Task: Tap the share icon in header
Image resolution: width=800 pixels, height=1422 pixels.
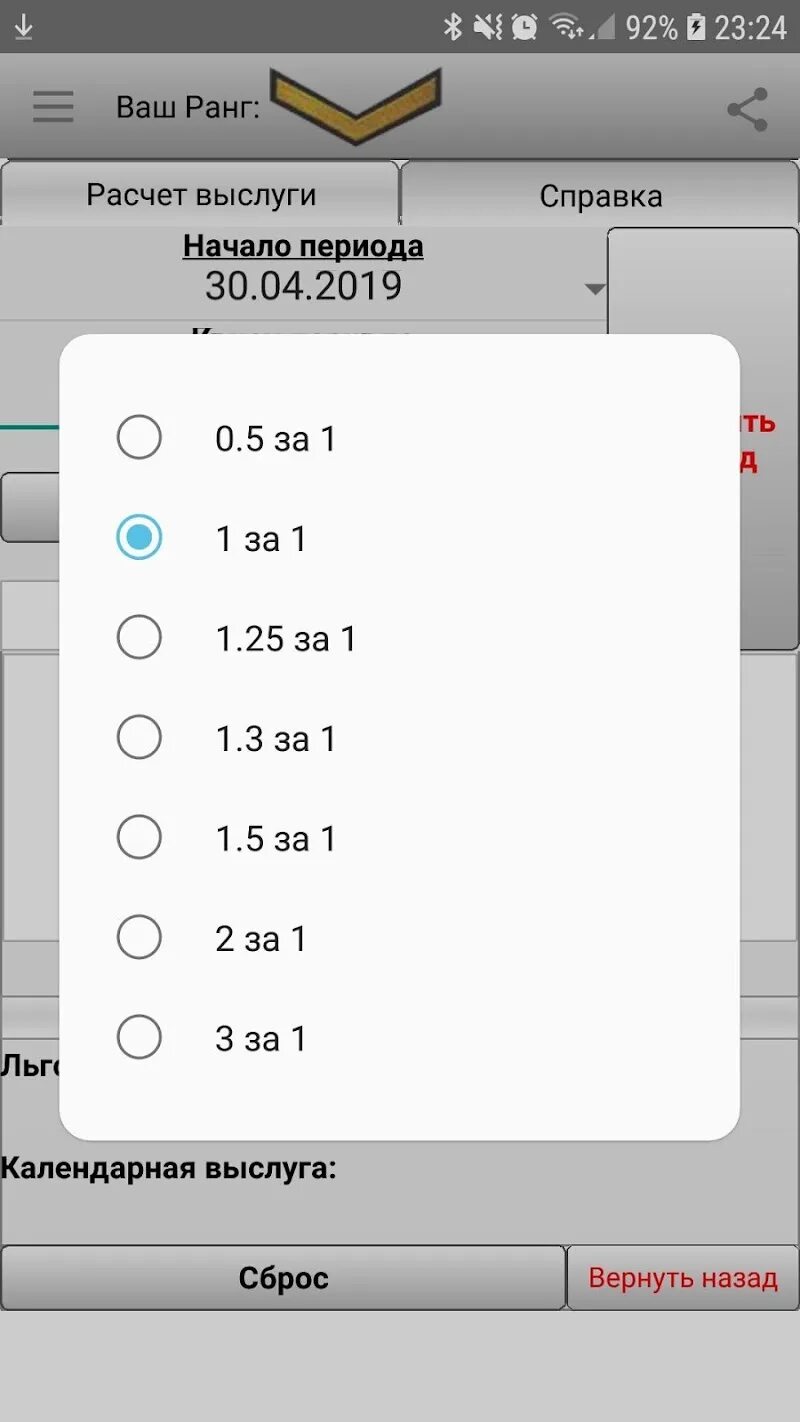Action: (x=747, y=109)
